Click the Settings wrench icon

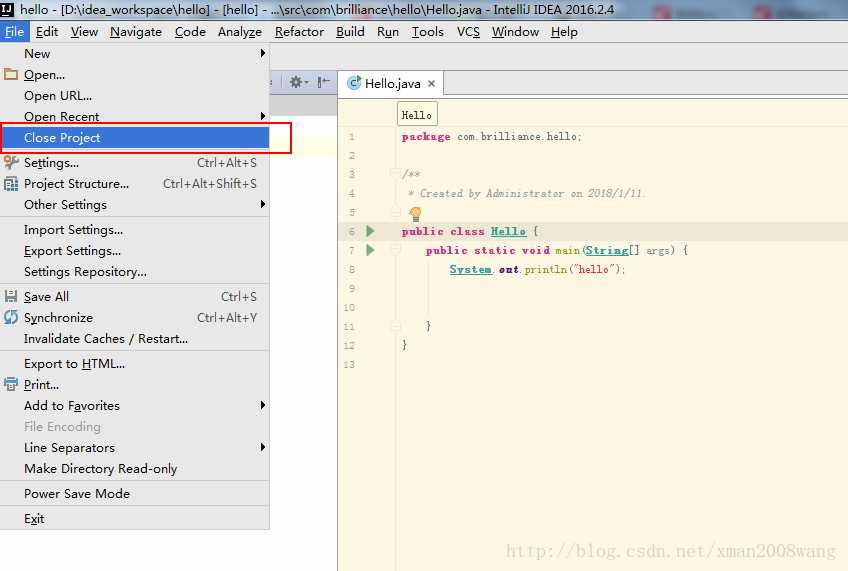point(11,162)
